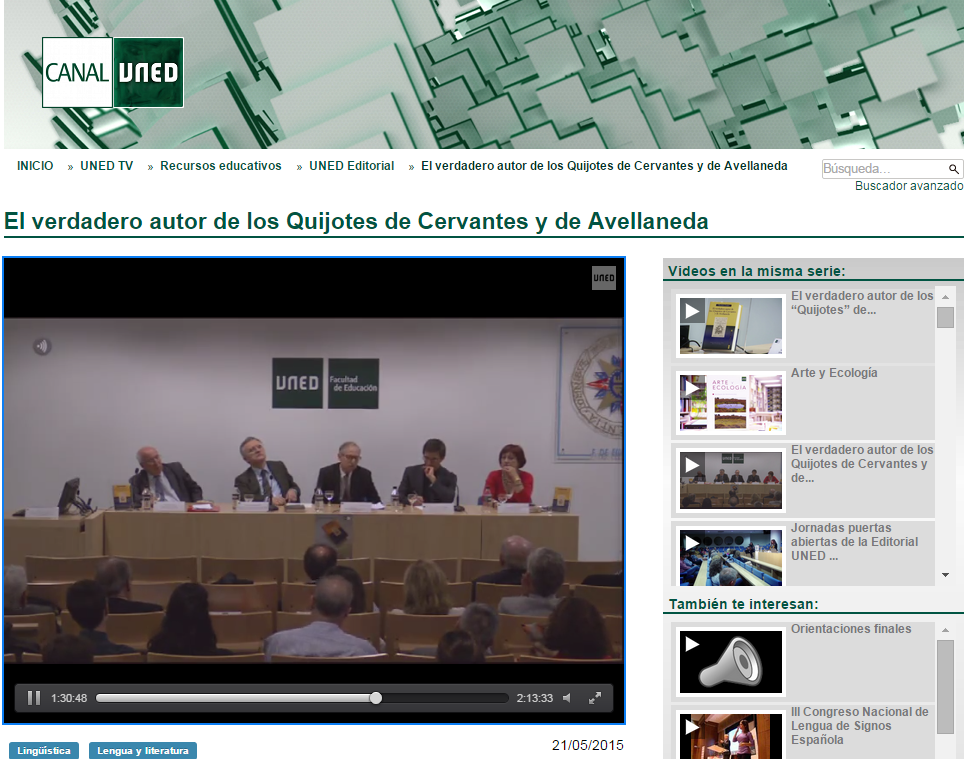Image resolution: width=965 pixels, height=759 pixels.
Task: Play the panel discussion thumbnail in series
Action: coord(731,480)
